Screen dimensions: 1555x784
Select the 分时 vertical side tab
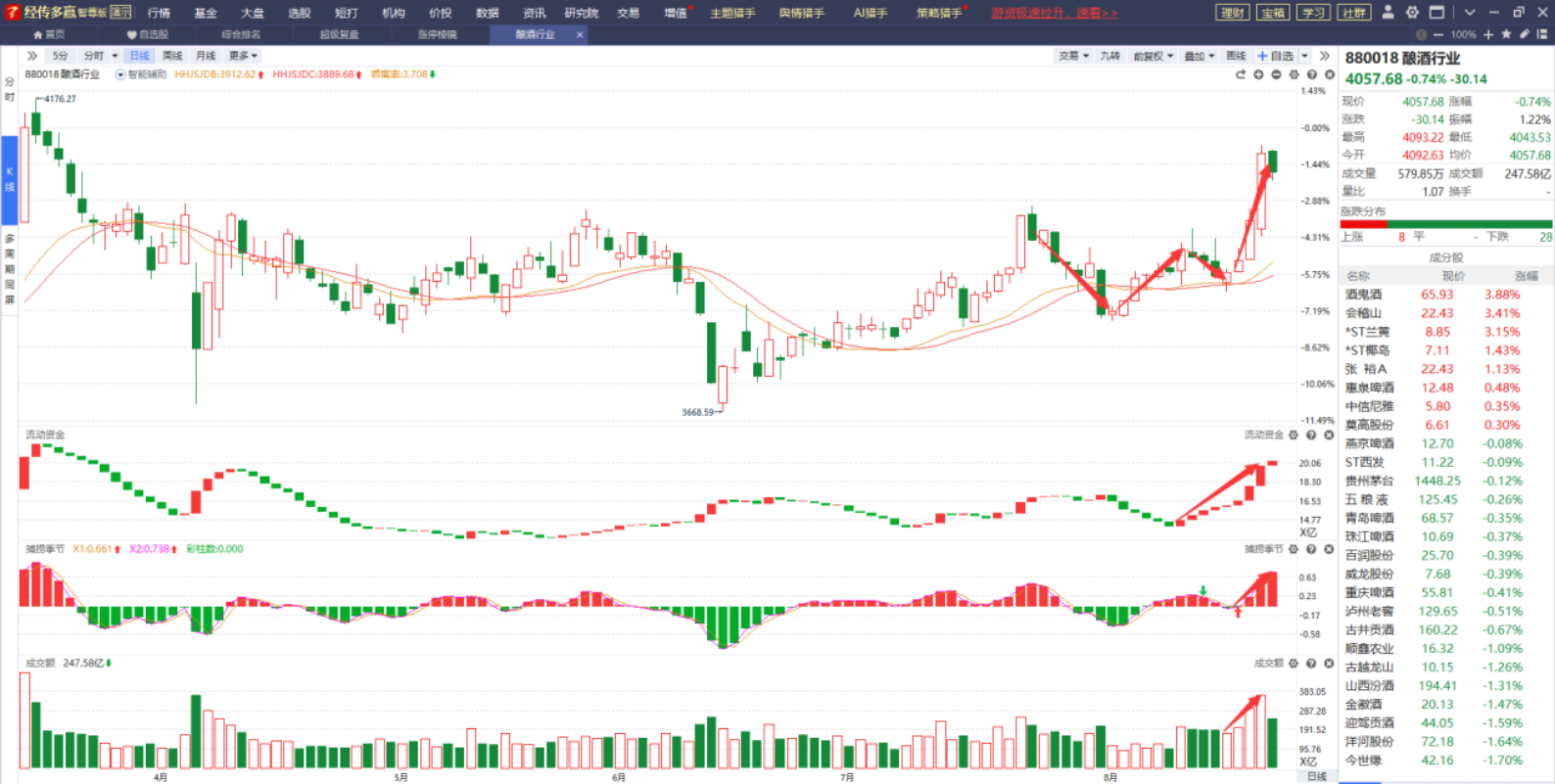click(x=10, y=89)
